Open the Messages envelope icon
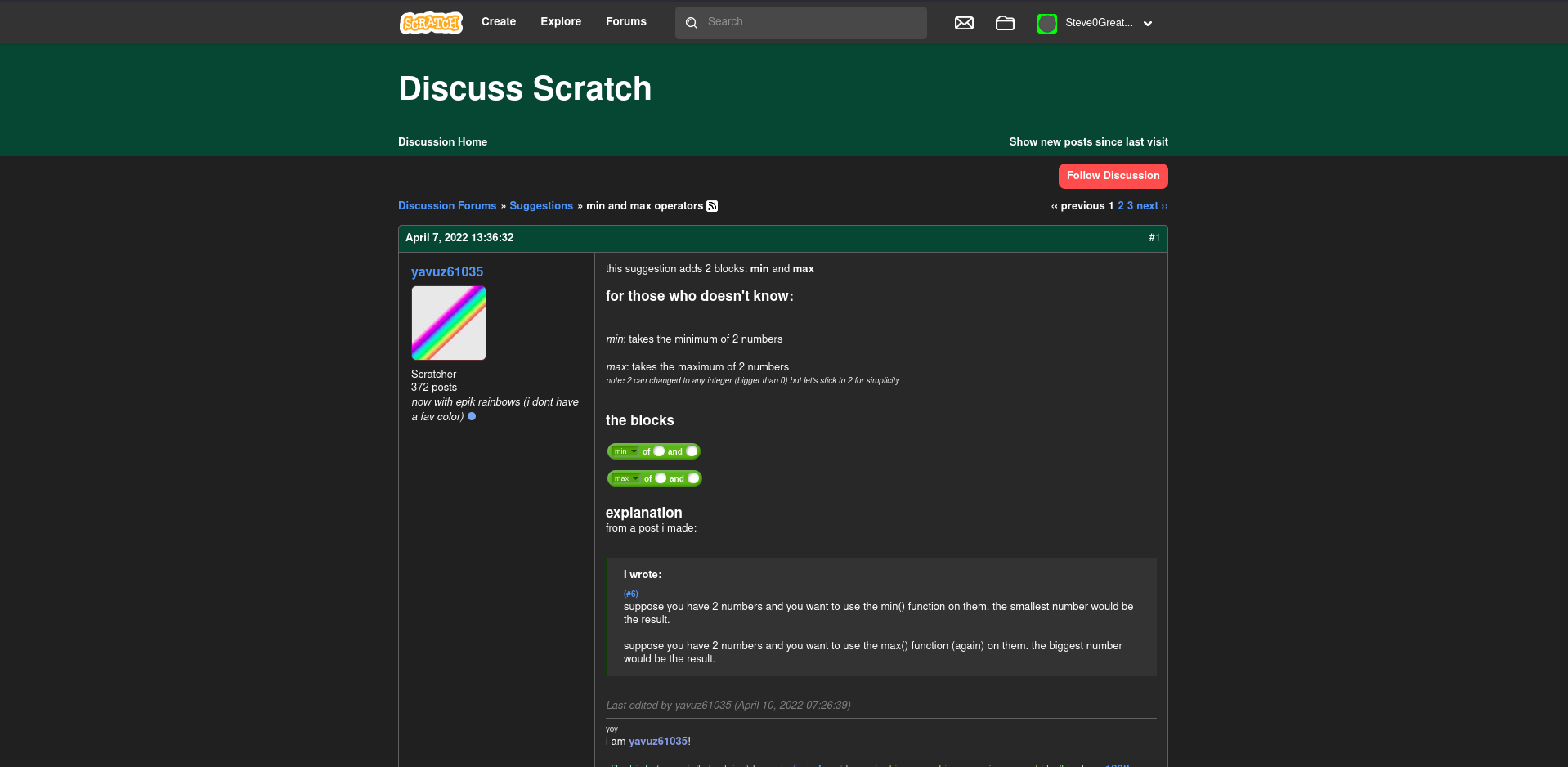 964,23
